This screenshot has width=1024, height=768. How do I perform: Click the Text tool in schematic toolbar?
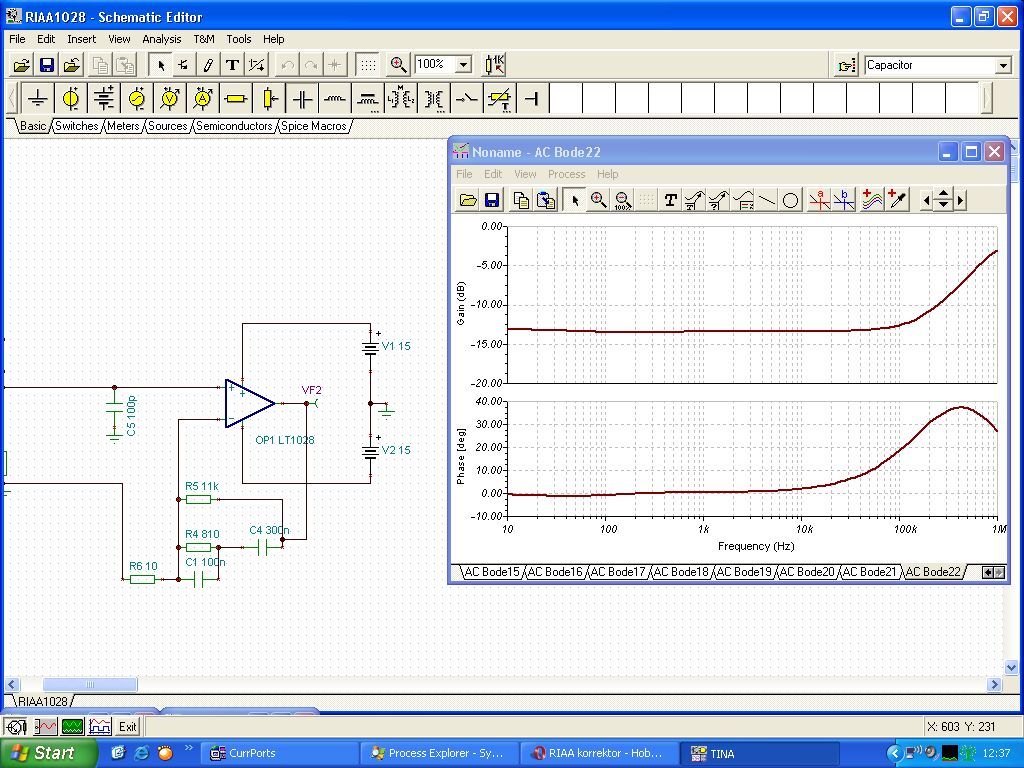pyautogui.click(x=232, y=65)
